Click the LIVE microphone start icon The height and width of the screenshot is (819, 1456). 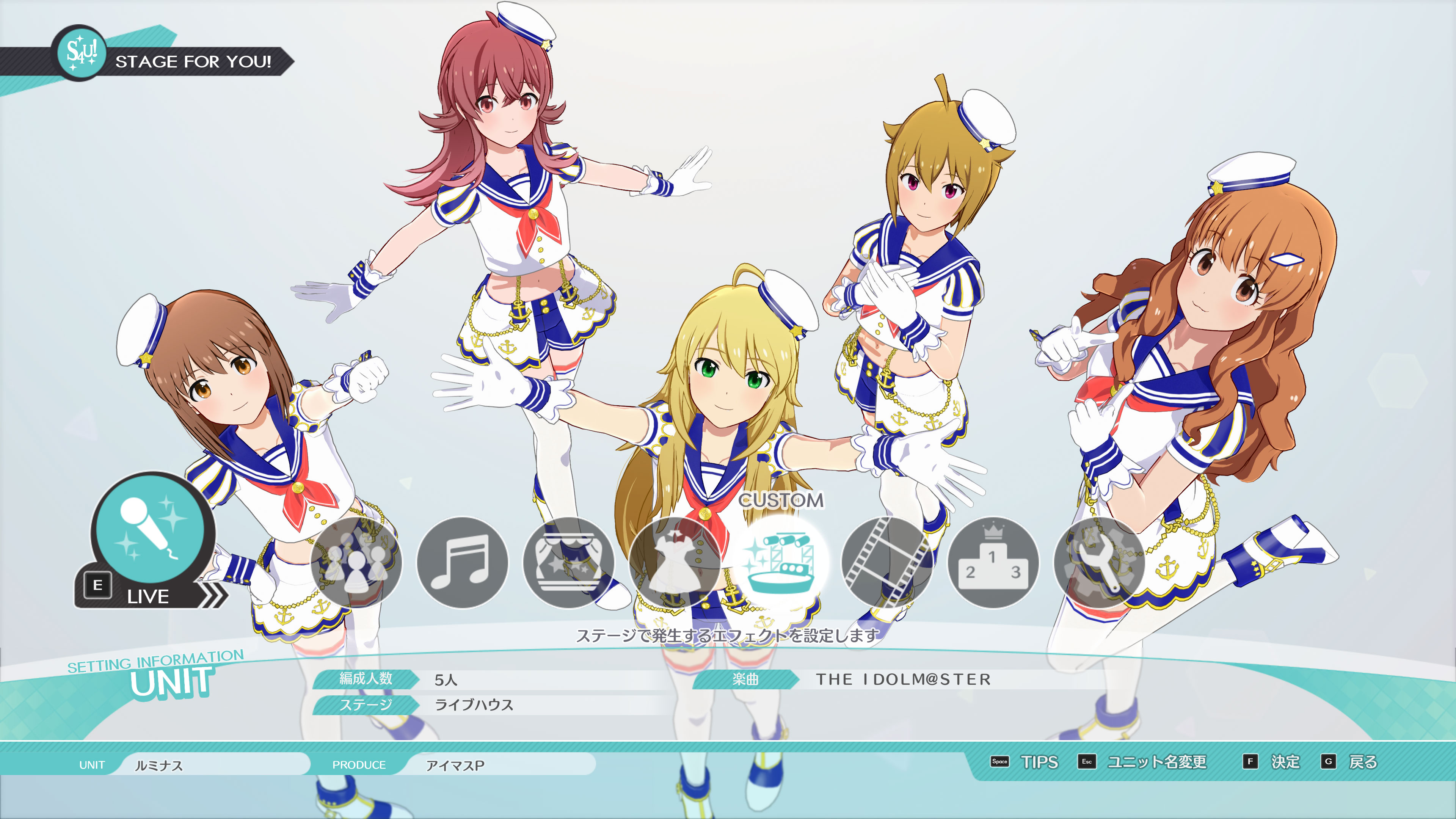click(x=150, y=529)
